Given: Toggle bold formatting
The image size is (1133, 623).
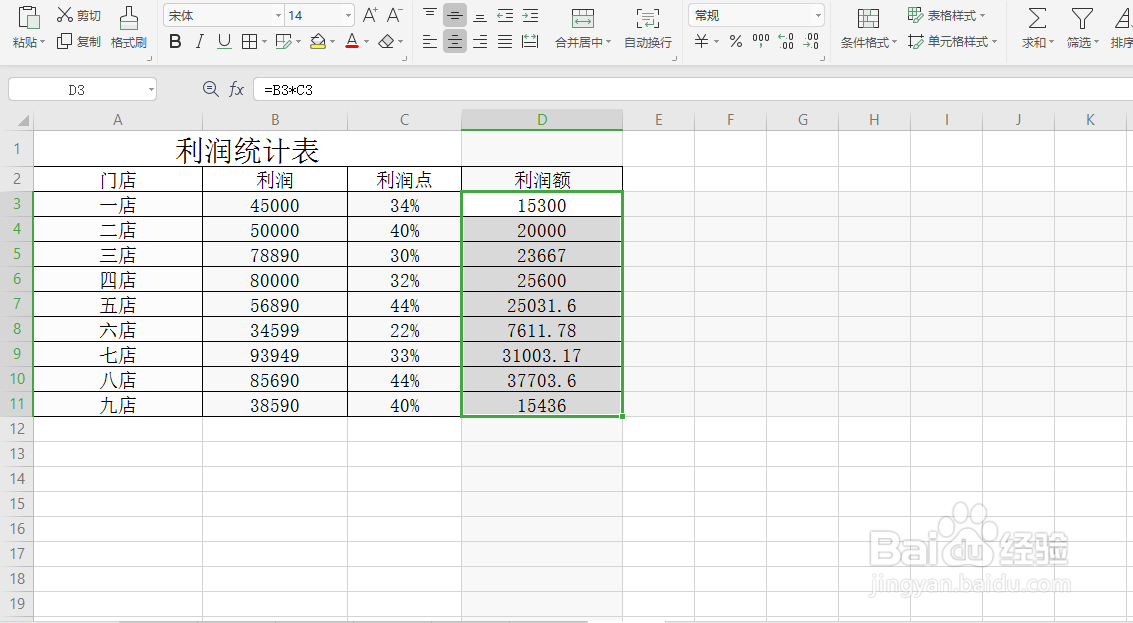Looking at the screenshot, I should (175, 42).
